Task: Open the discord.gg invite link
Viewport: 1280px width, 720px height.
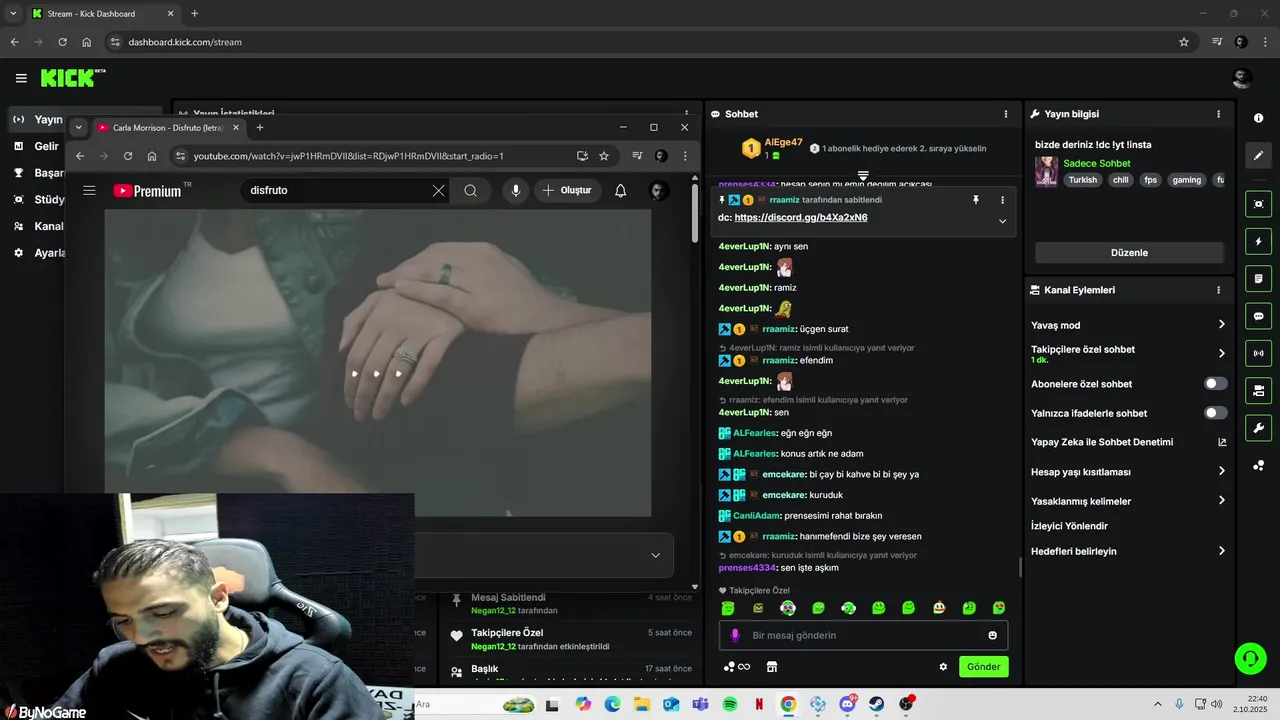Action: (x=801, y=218)
